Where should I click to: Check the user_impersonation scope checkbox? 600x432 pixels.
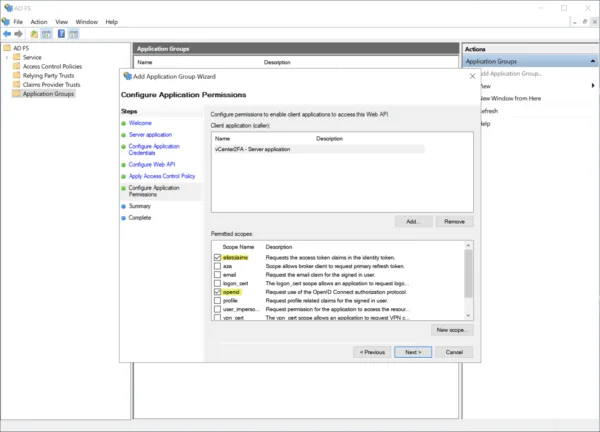[x=217, y=309]
